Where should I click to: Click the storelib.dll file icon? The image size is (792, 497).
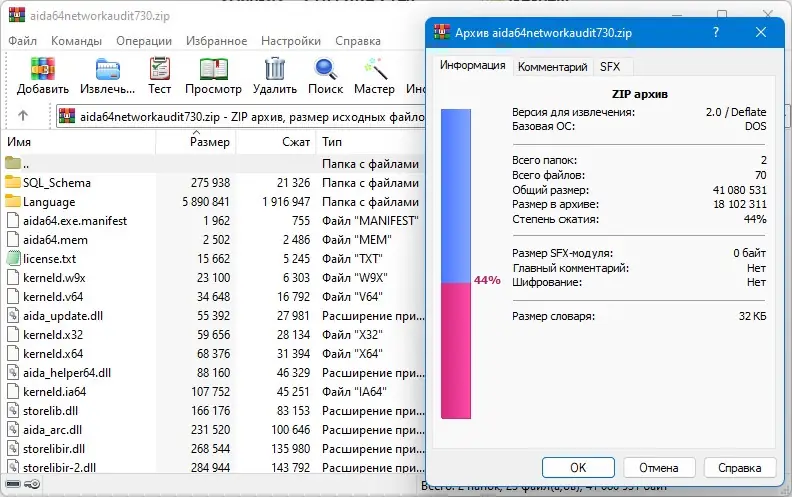tap(13, 411)
